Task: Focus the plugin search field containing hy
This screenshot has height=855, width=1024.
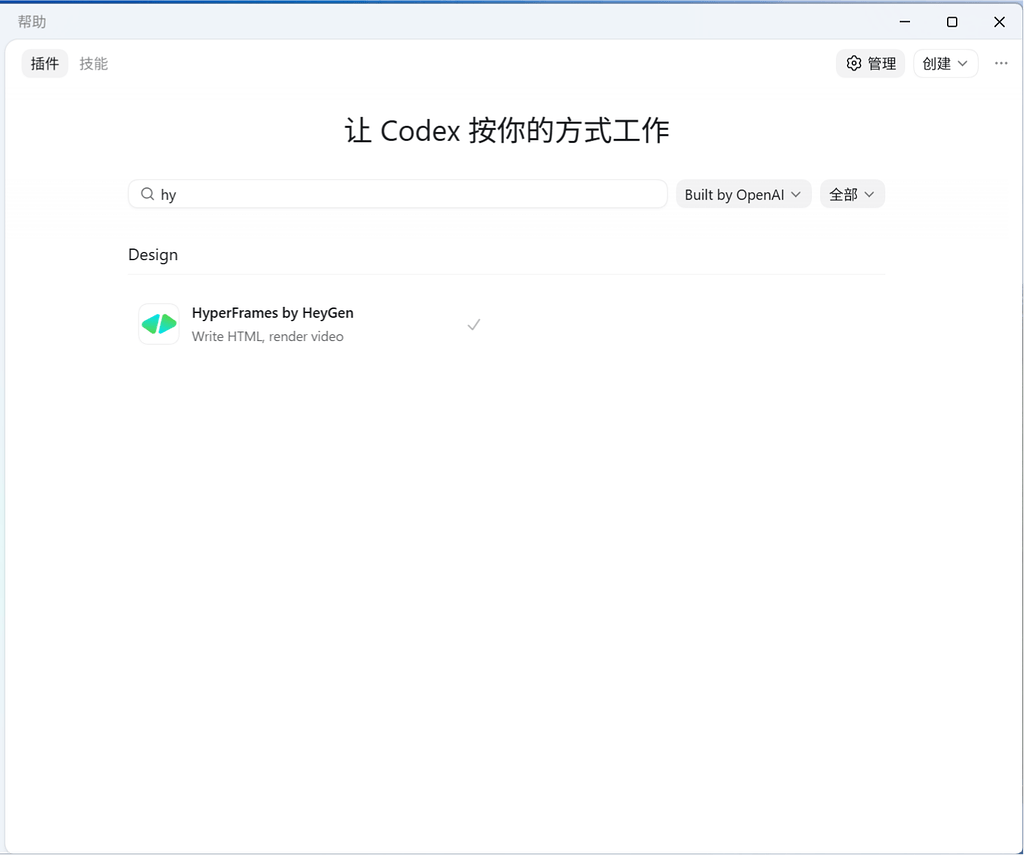Action: [398, 194]
